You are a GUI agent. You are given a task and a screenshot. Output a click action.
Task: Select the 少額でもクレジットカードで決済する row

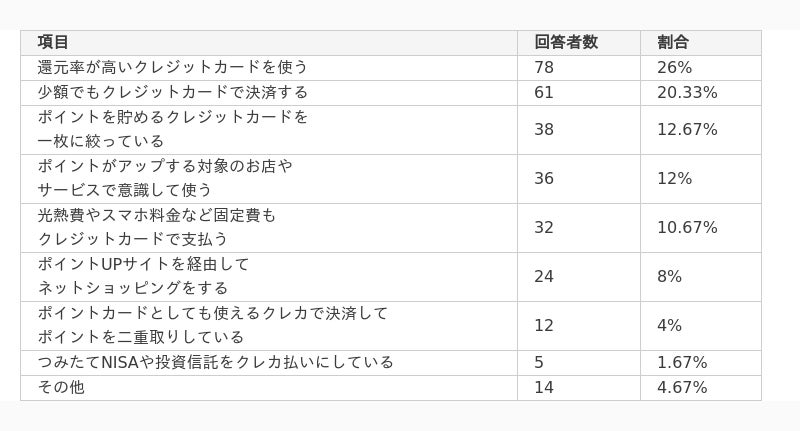[x=391, y=93]
